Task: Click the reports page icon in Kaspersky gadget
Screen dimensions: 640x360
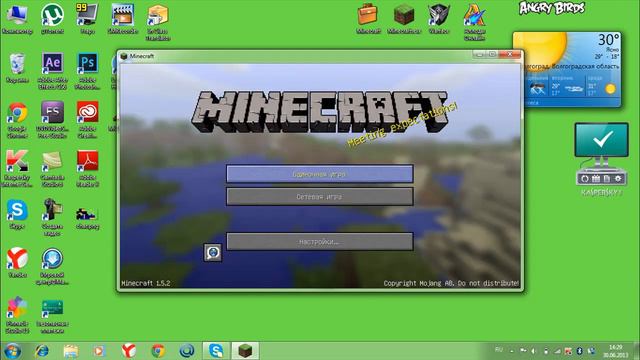Action: (607, 179)
